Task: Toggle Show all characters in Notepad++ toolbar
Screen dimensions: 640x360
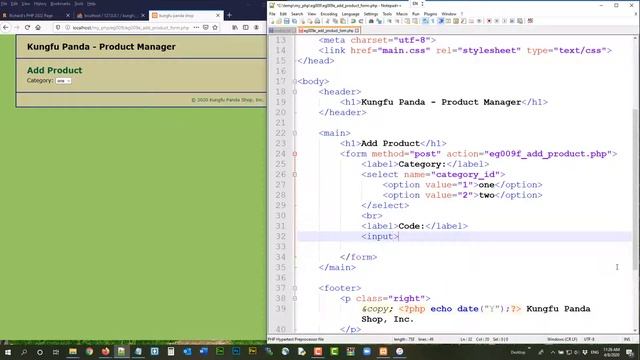Action: pyautogui.click(x=433, y=21)
